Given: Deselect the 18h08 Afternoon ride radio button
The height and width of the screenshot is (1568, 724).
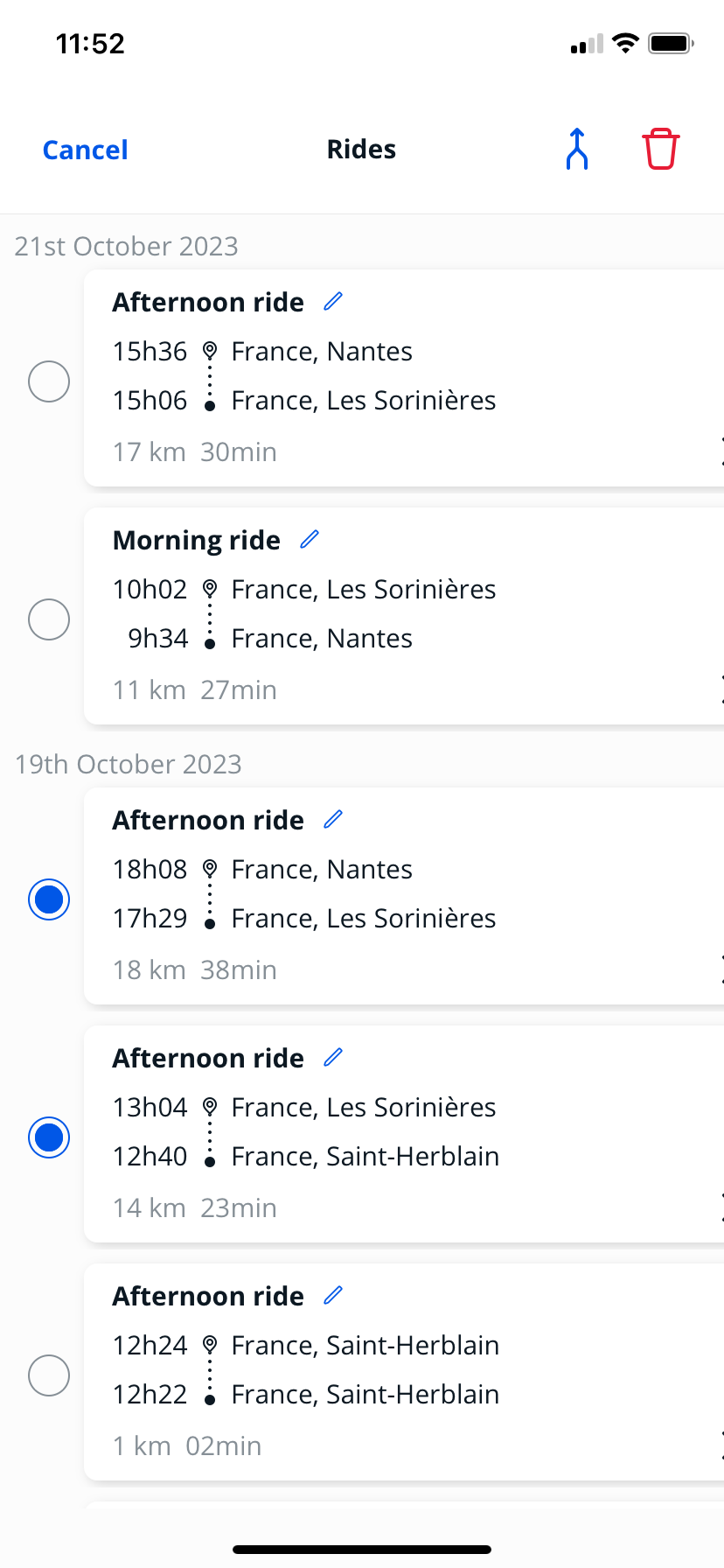Looking at the screenshot, I should 49,899.
